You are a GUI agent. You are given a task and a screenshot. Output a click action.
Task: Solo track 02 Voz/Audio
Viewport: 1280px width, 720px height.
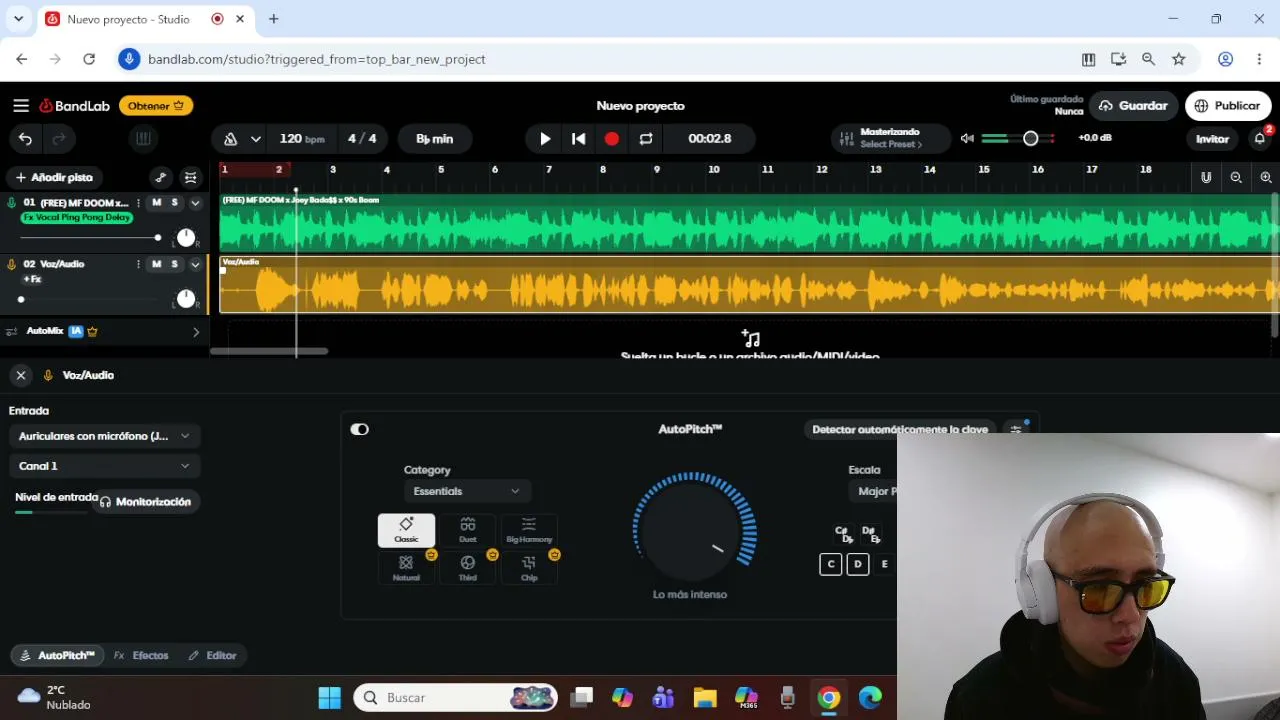pyautogui.click(x=175, y=264)
